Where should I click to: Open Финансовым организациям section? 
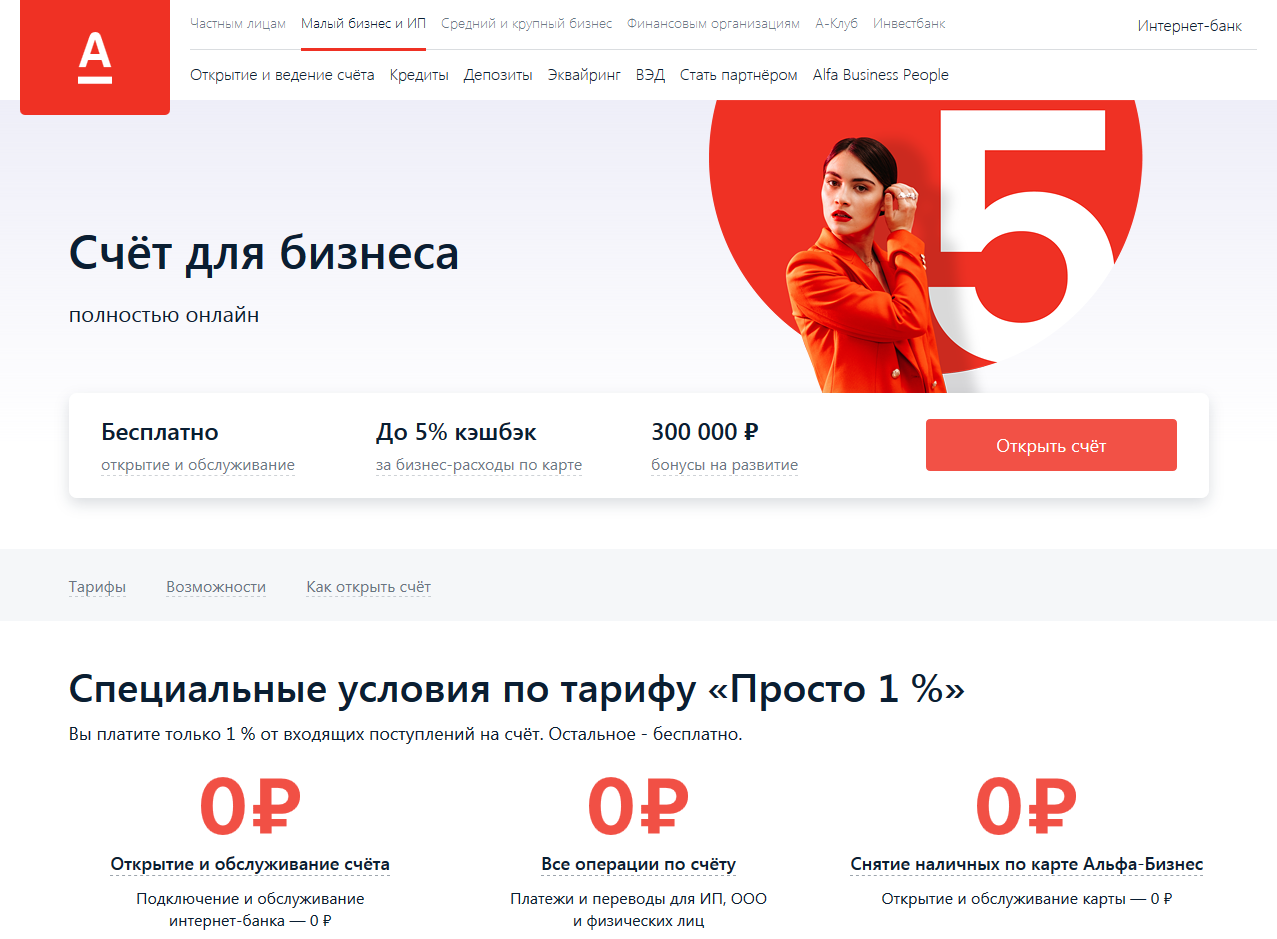(x=713, y=23)
